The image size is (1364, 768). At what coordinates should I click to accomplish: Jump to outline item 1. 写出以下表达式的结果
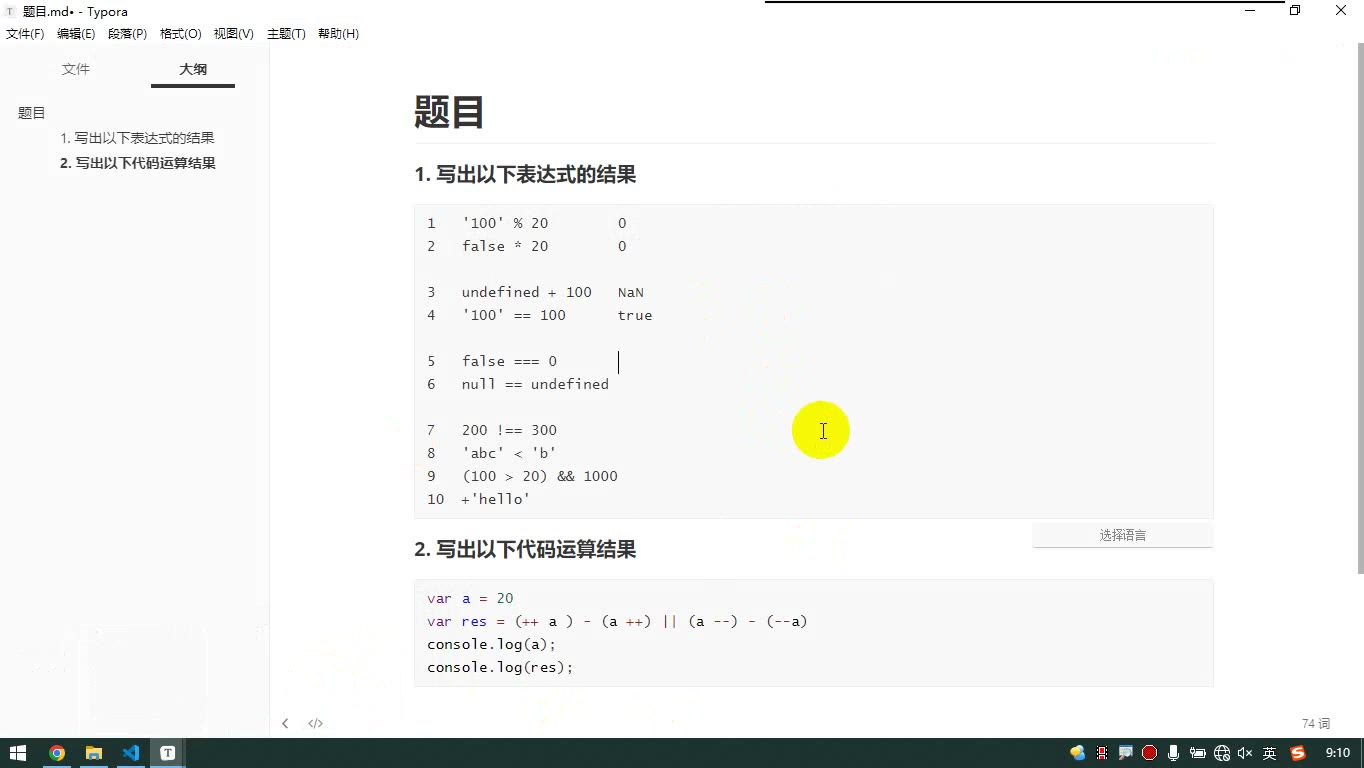click(137, 138)
